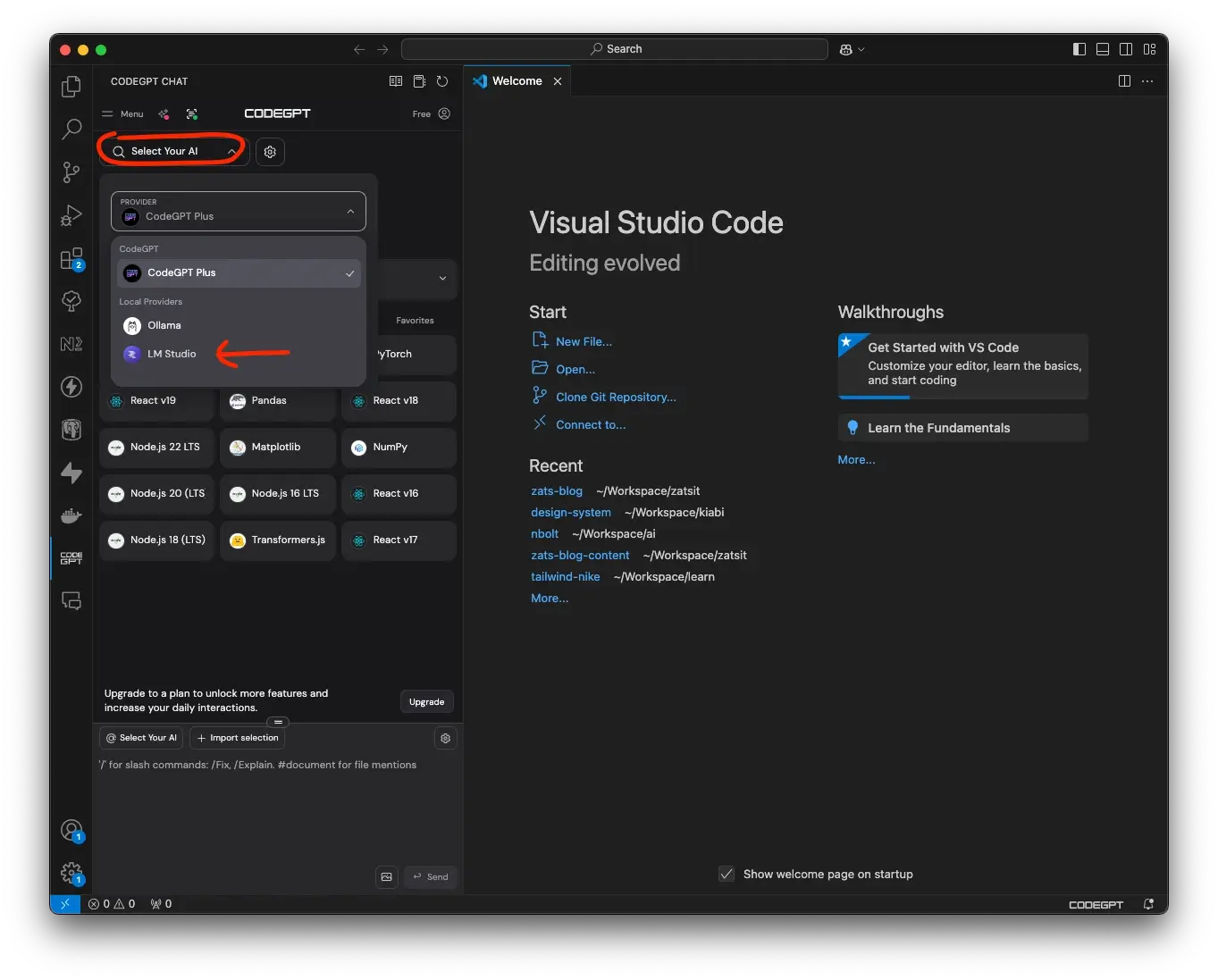Expand Select Your AI dropdown
This screenshot has height=980, width=1218.
click(x=172, y=151)
